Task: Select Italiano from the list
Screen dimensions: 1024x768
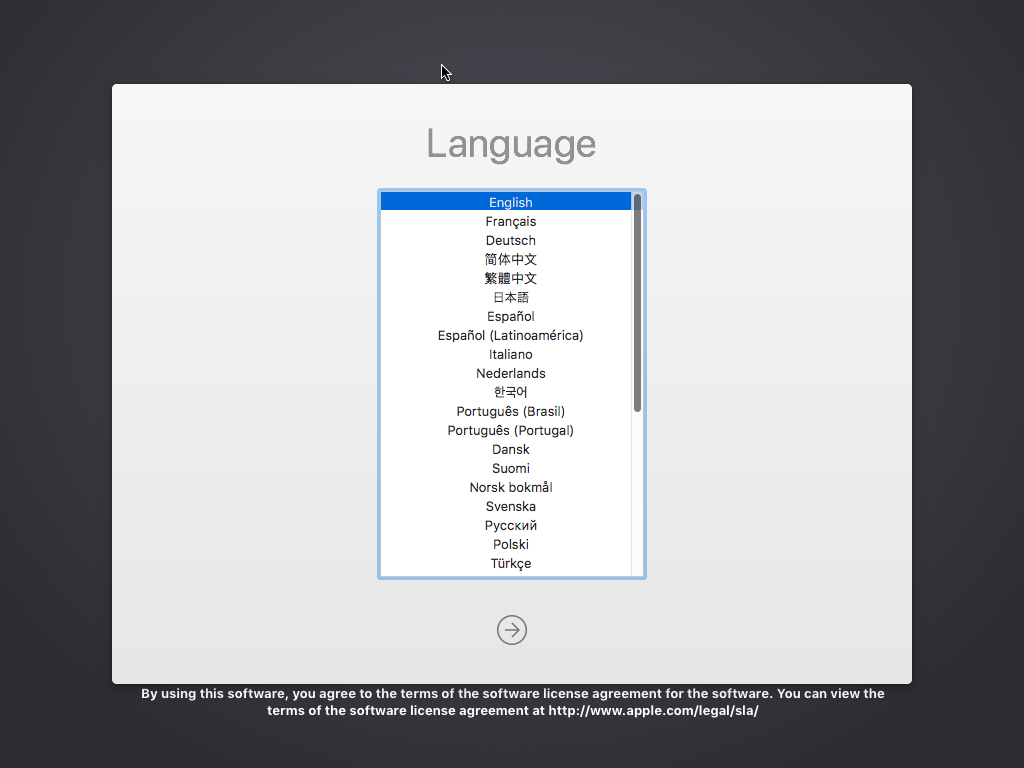Action: (x=510, y=354)
